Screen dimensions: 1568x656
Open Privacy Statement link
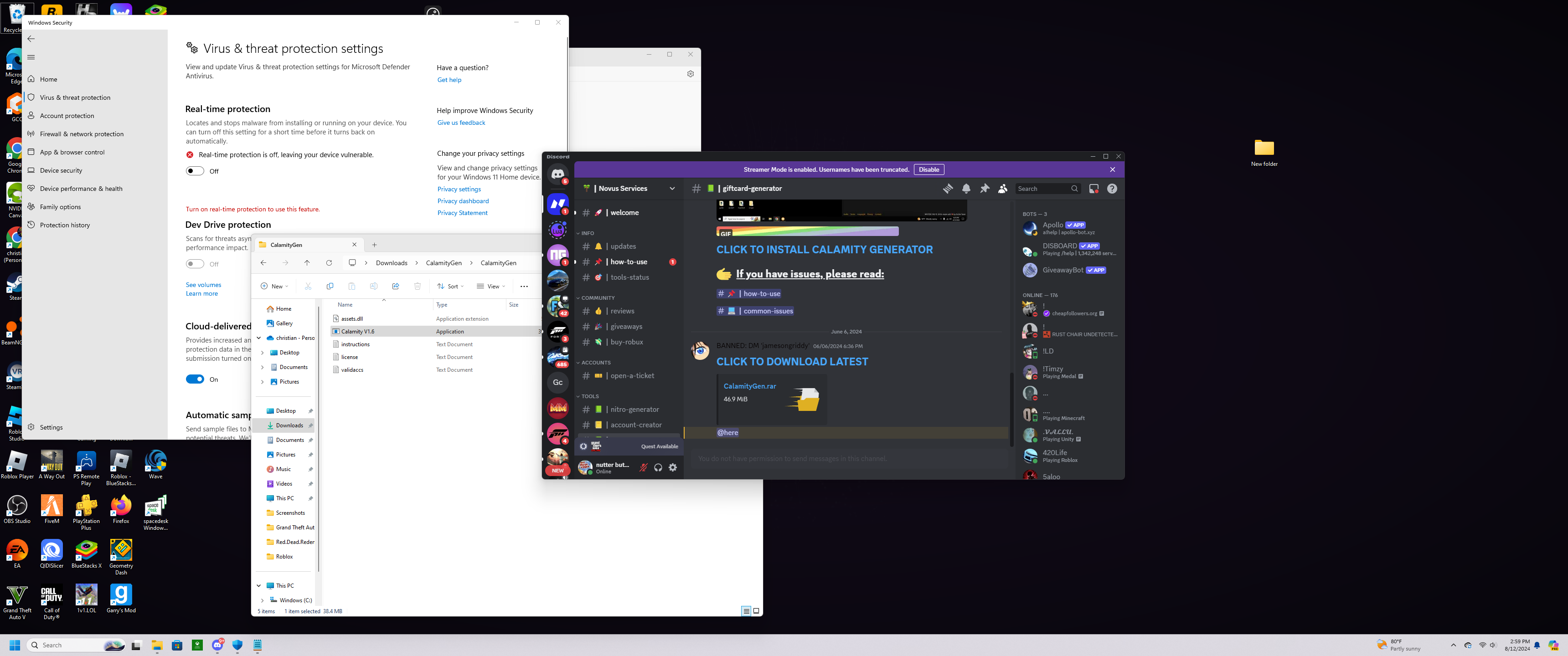[462, 213]
